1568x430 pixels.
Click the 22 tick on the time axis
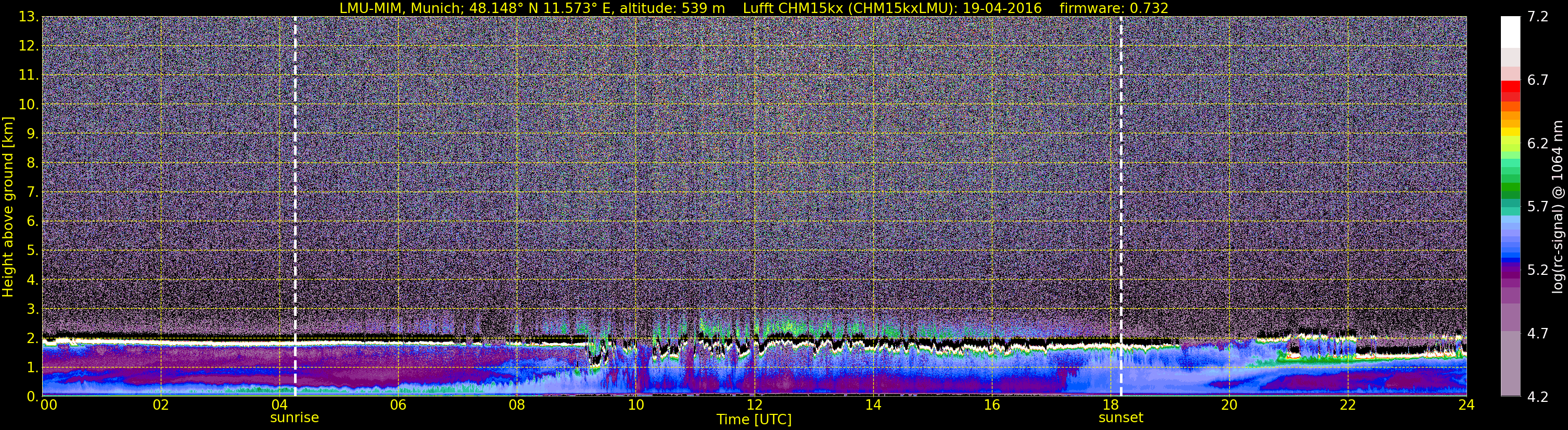(x=1348, y=405)
